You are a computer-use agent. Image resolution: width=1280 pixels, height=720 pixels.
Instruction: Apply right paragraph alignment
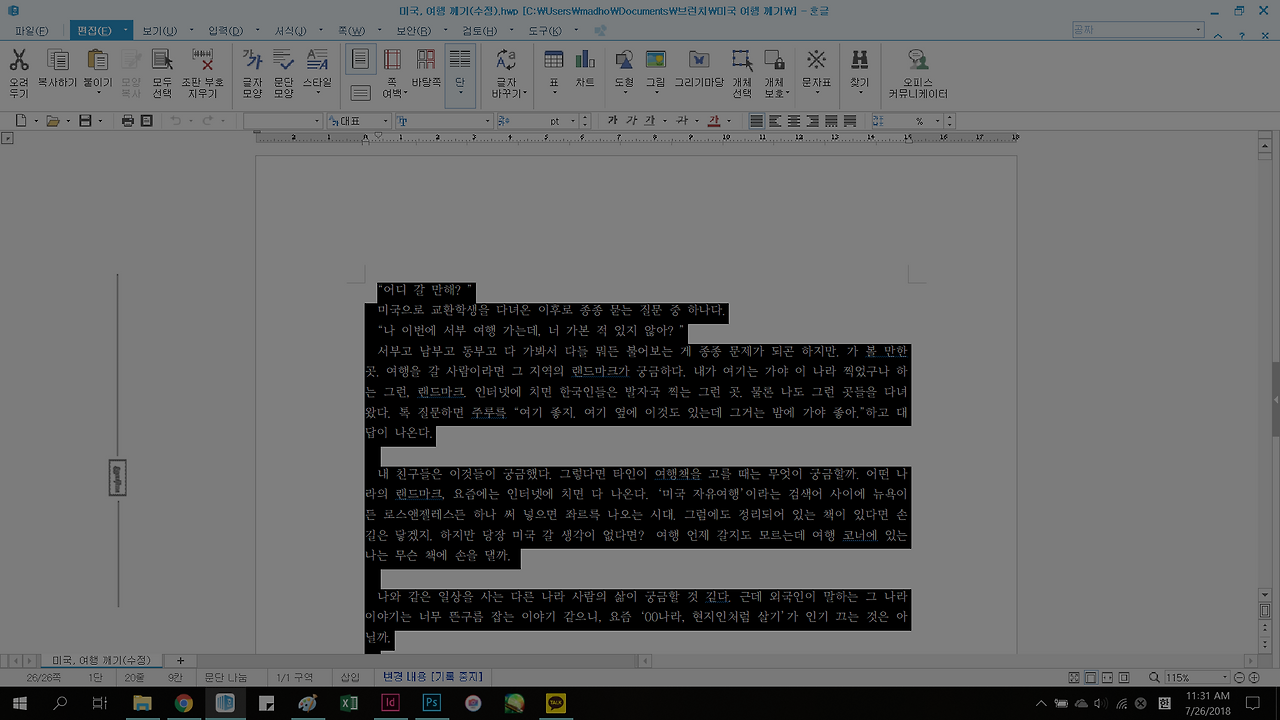[812, 121]
